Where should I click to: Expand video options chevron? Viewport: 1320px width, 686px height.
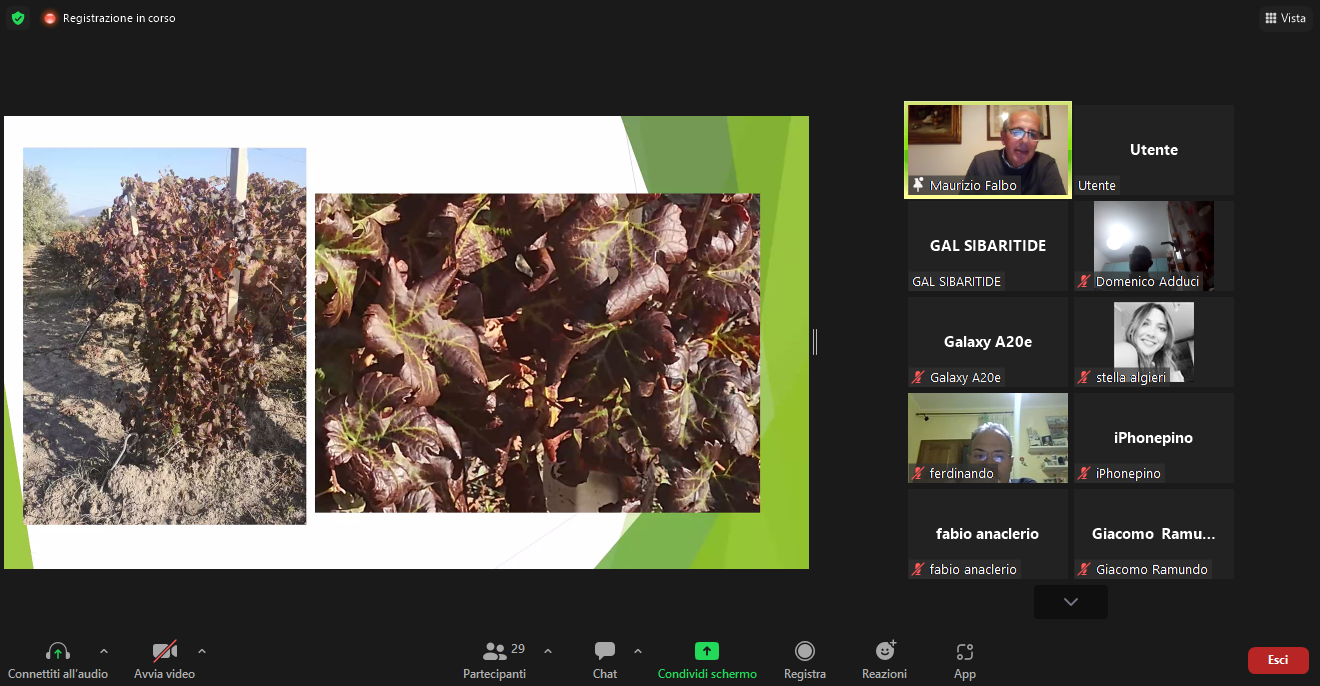click(202, 651)
